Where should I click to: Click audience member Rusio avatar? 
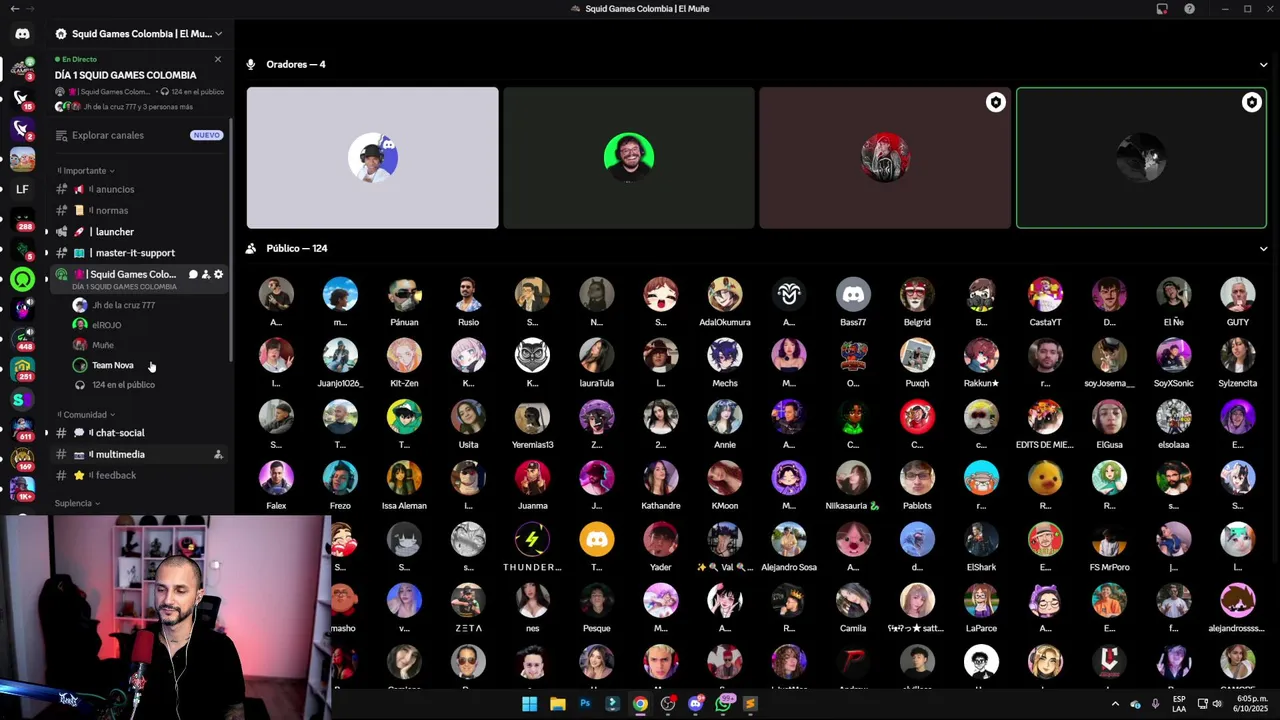tap(468, 295)
